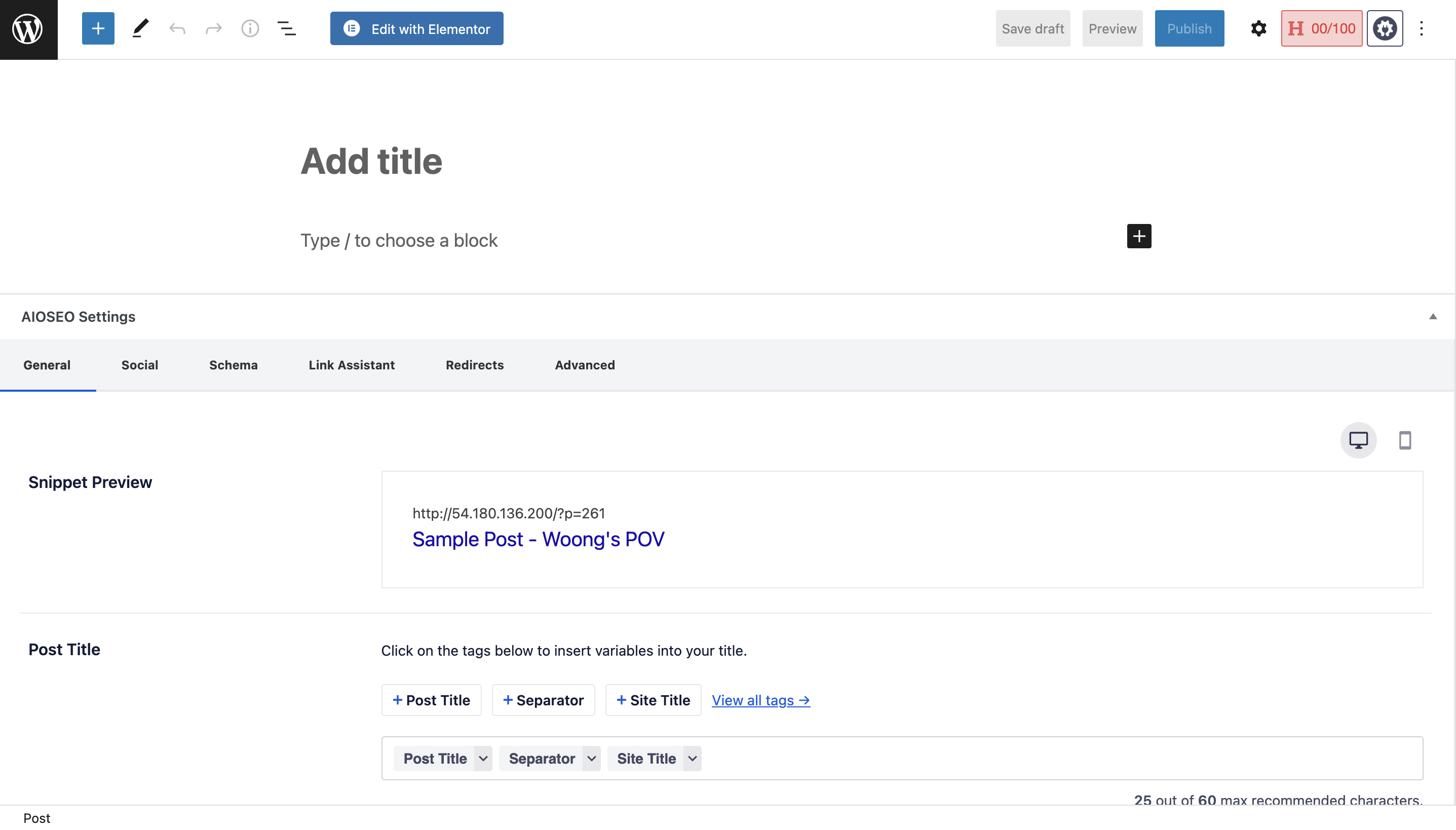This screenshot has width=1456, height=830.
Task: Open the document Details info icon
Action: [x=250, y=28]
